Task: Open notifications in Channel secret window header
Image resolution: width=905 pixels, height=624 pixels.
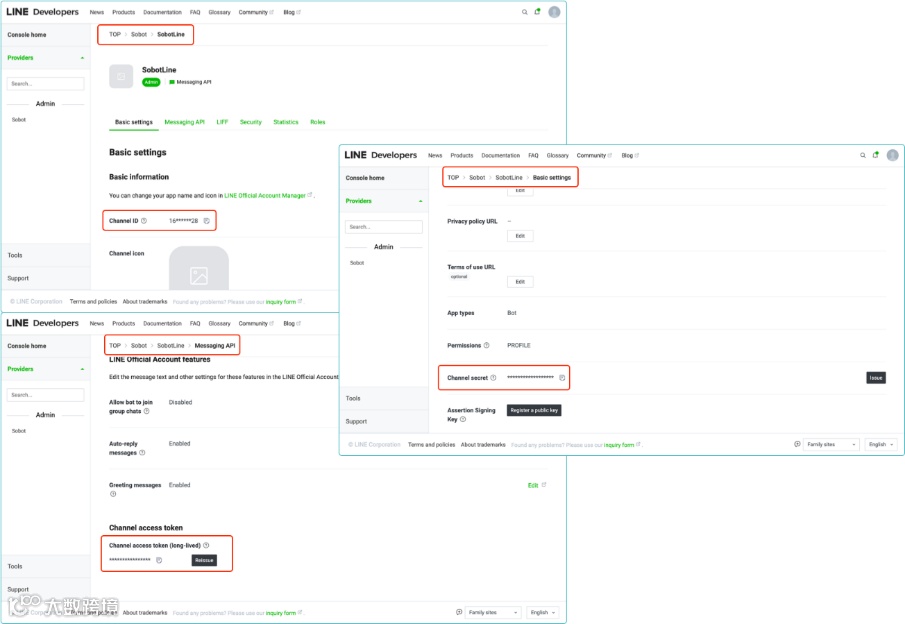Action: coord(876,155)
